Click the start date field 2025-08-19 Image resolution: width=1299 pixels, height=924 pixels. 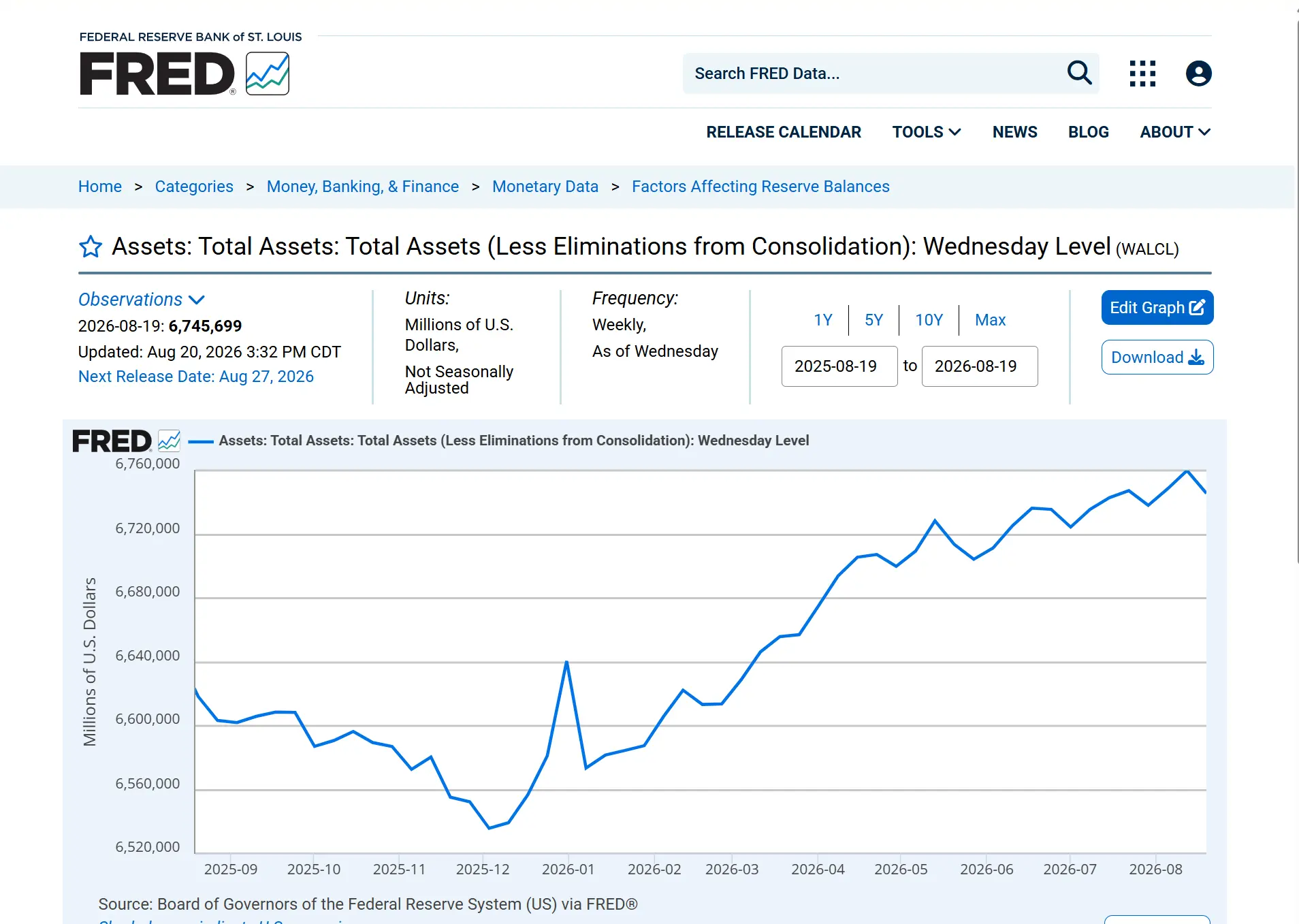(x=839, y=366)
